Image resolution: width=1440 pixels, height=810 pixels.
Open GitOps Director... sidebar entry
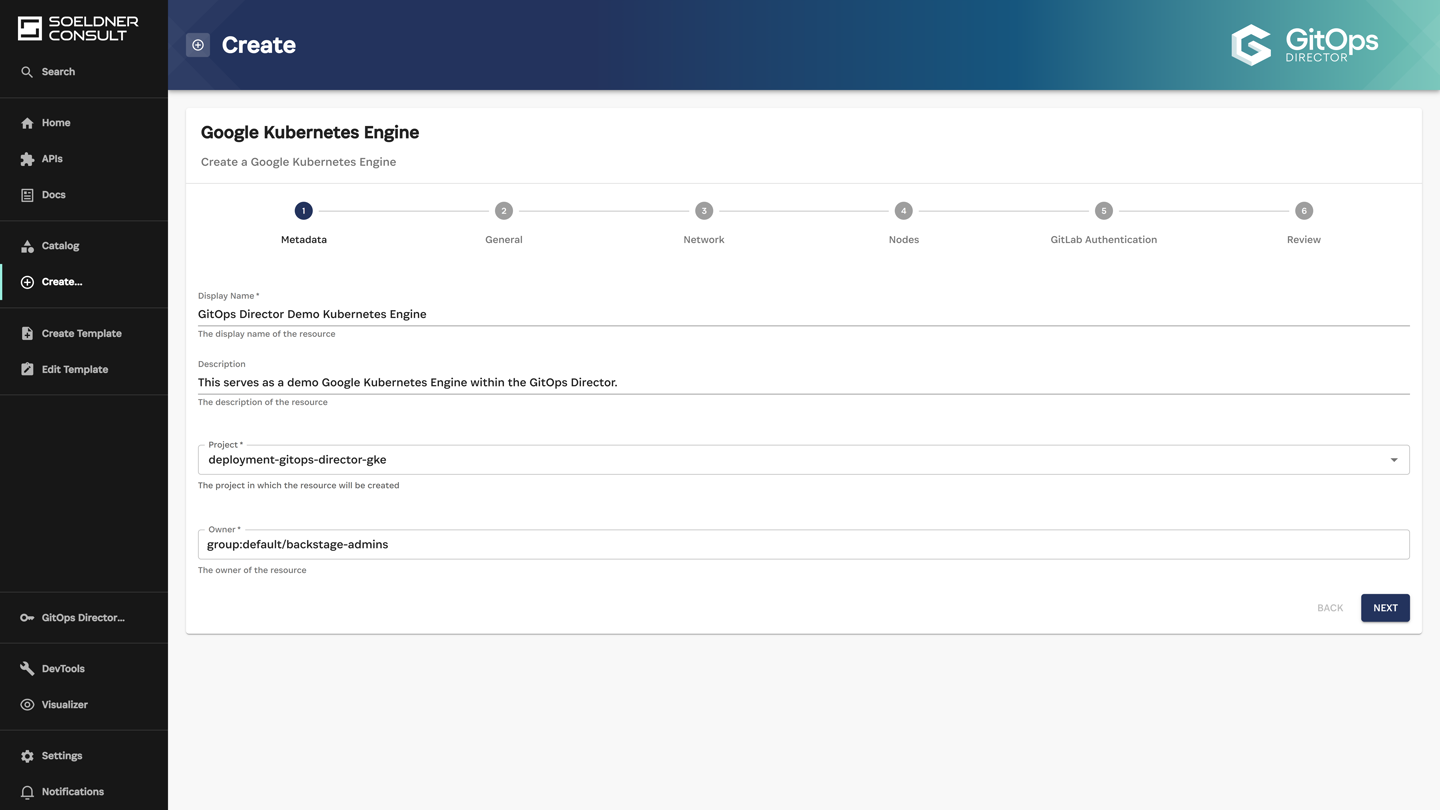click(84, 618)
